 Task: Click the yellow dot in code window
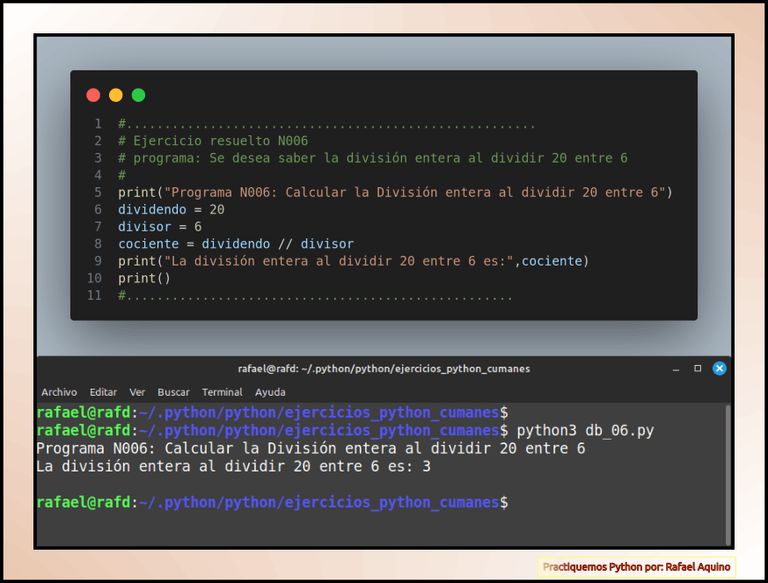(116, 95)
